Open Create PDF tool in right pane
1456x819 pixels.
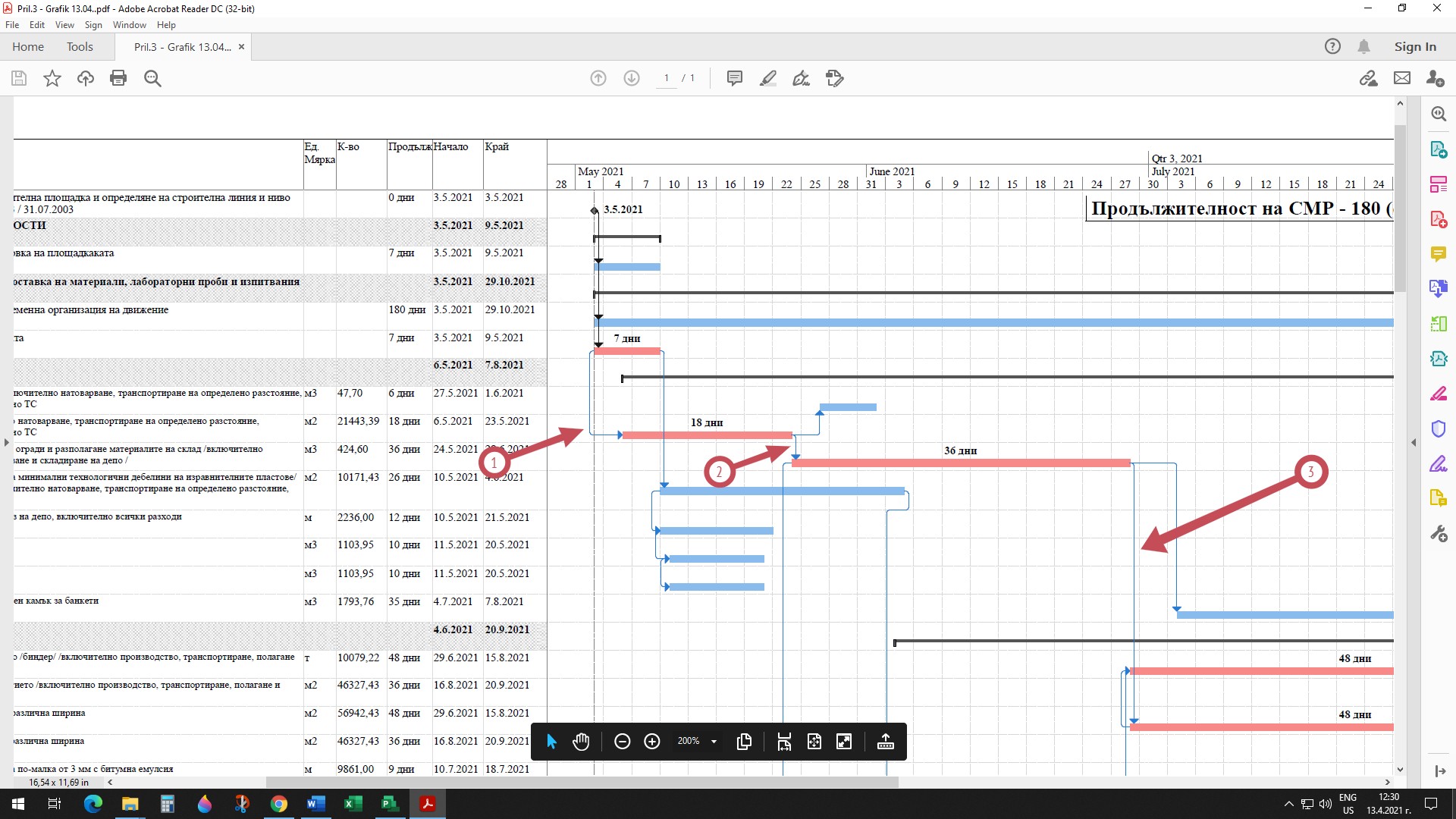click(1439, 219)
